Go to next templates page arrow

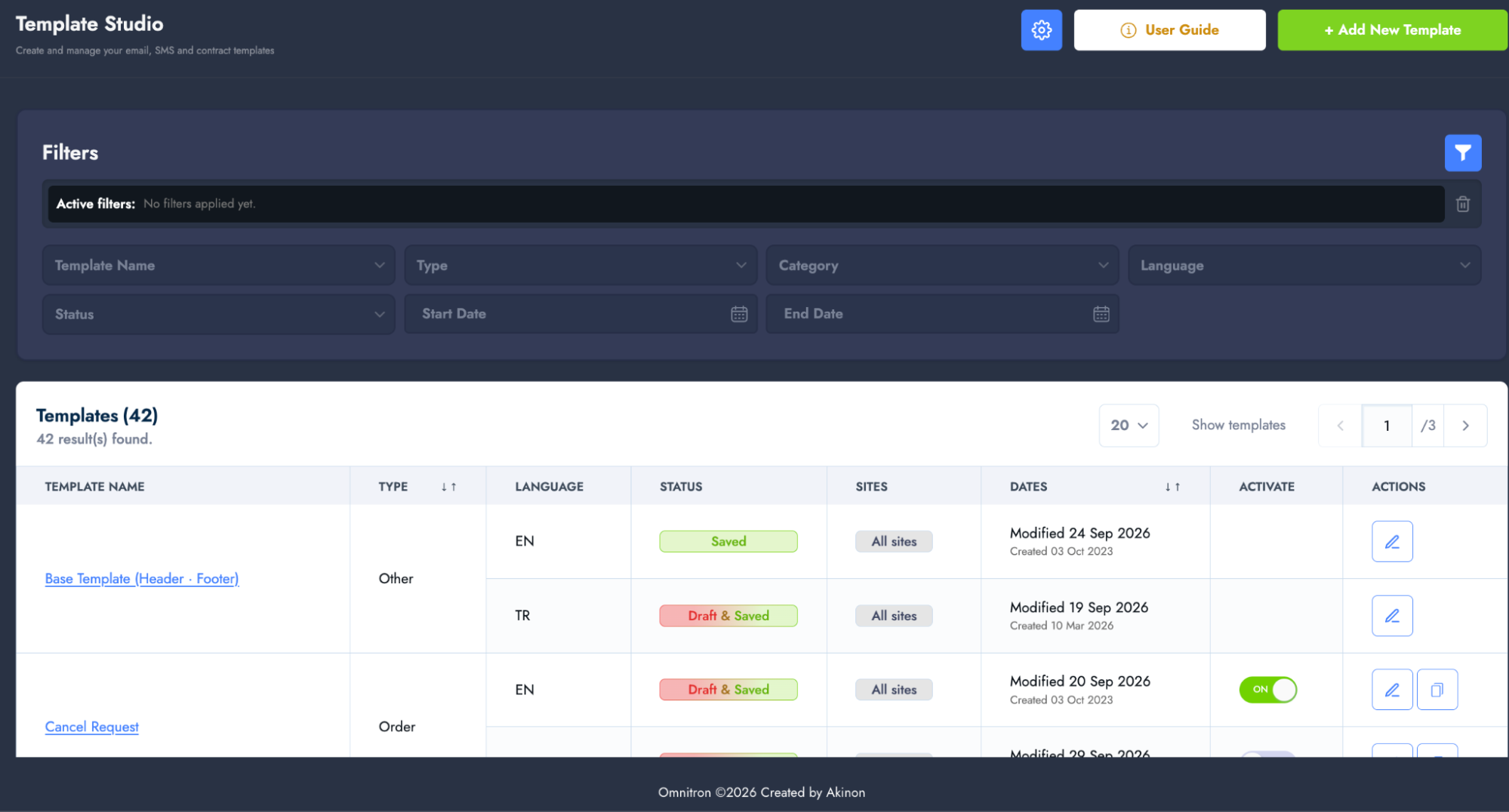[x=1465, y=426]
